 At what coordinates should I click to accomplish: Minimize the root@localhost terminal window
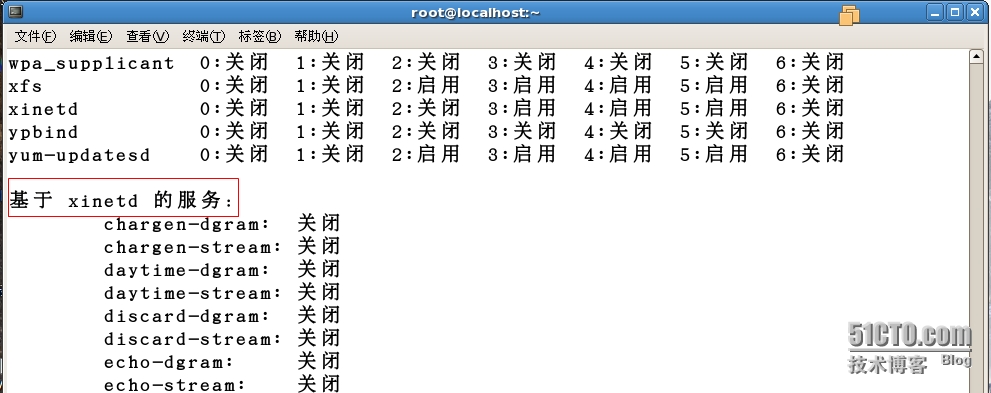click(x=935, y=12)
